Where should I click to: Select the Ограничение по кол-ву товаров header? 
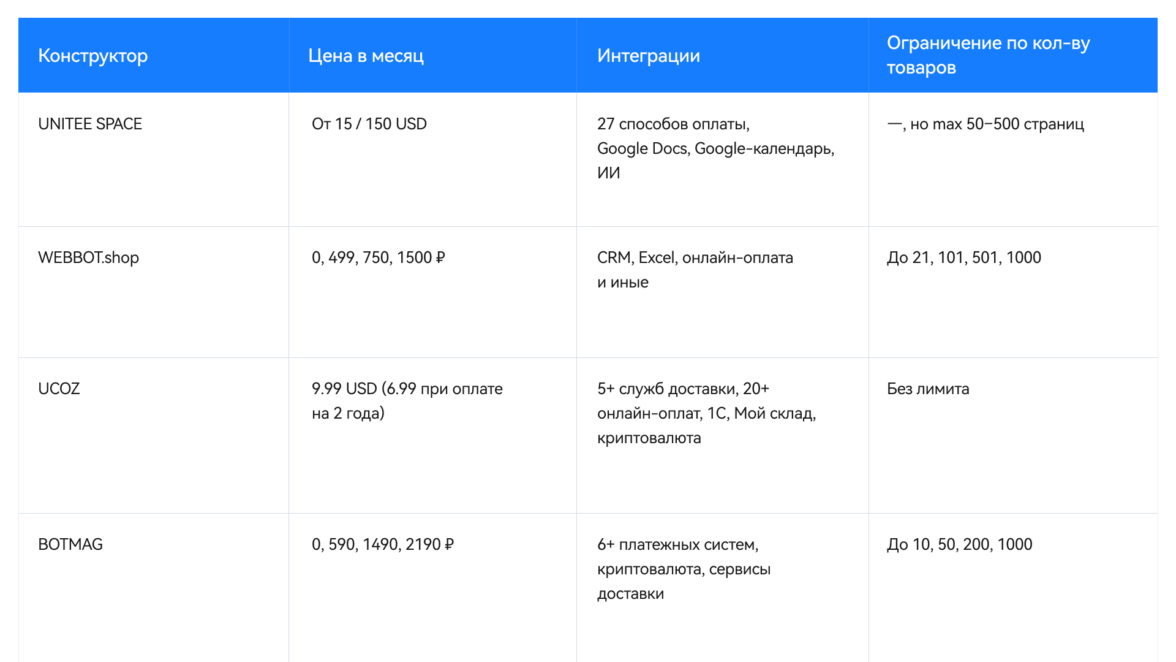click(x=988, y=56)
